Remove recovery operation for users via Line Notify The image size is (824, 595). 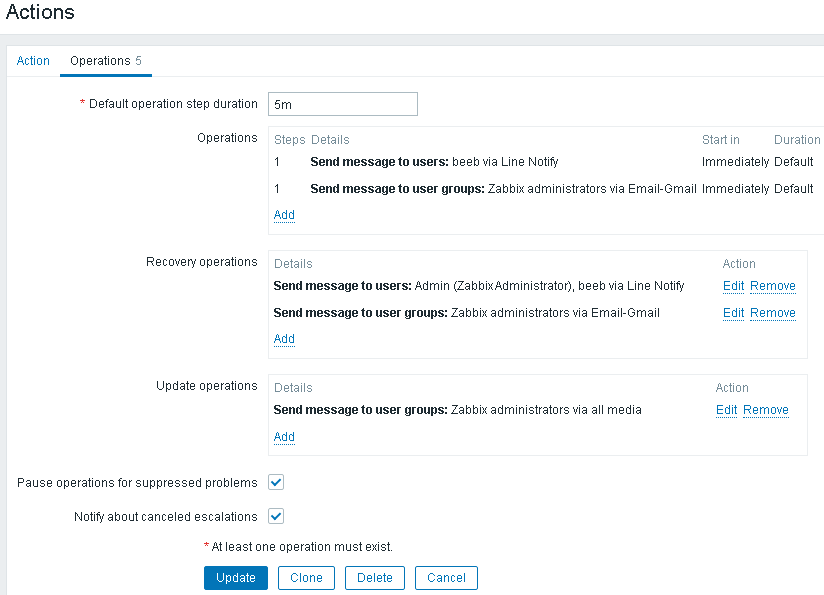coord(773,286)
